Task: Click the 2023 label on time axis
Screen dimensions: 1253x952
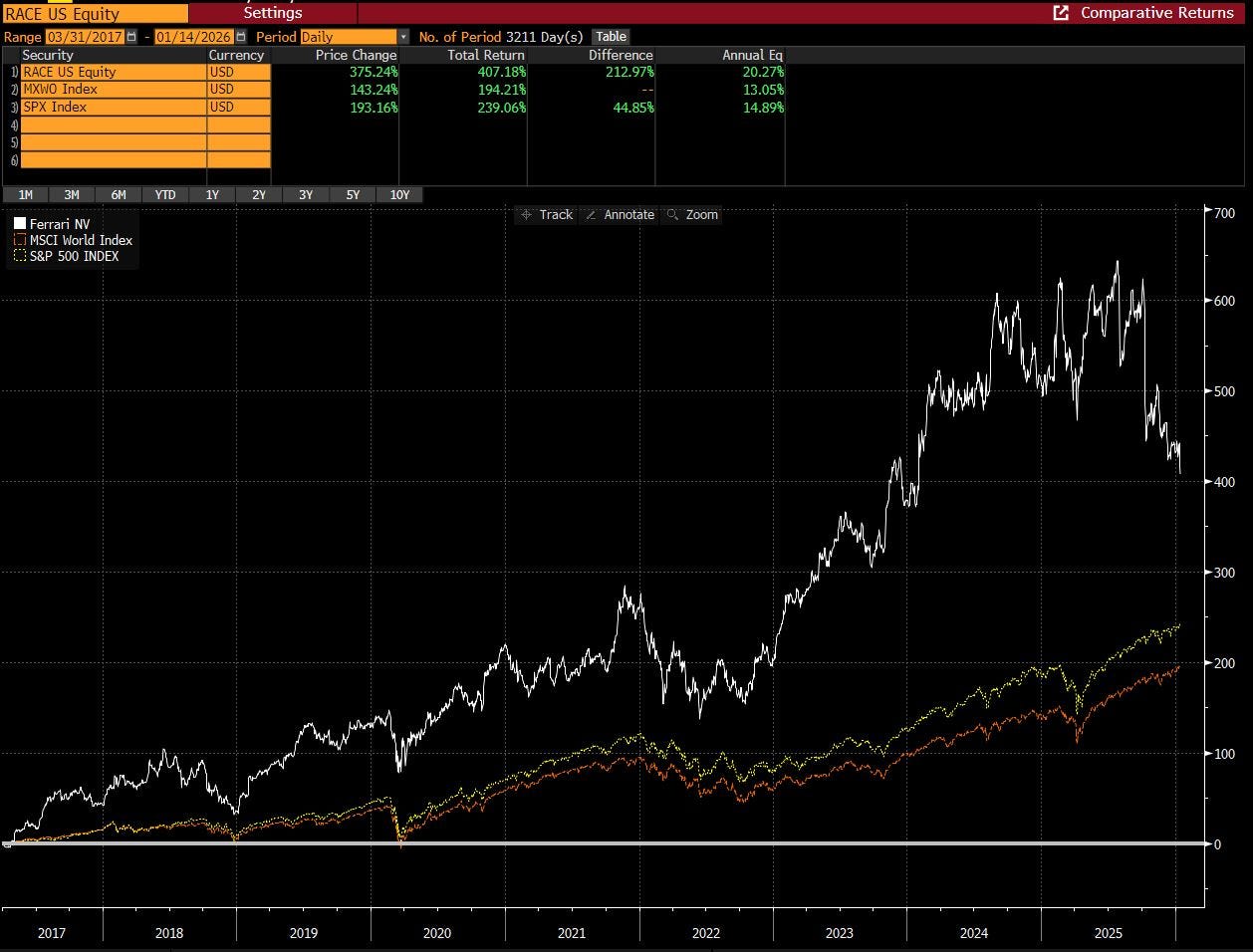Action: (x=840, y=933)
